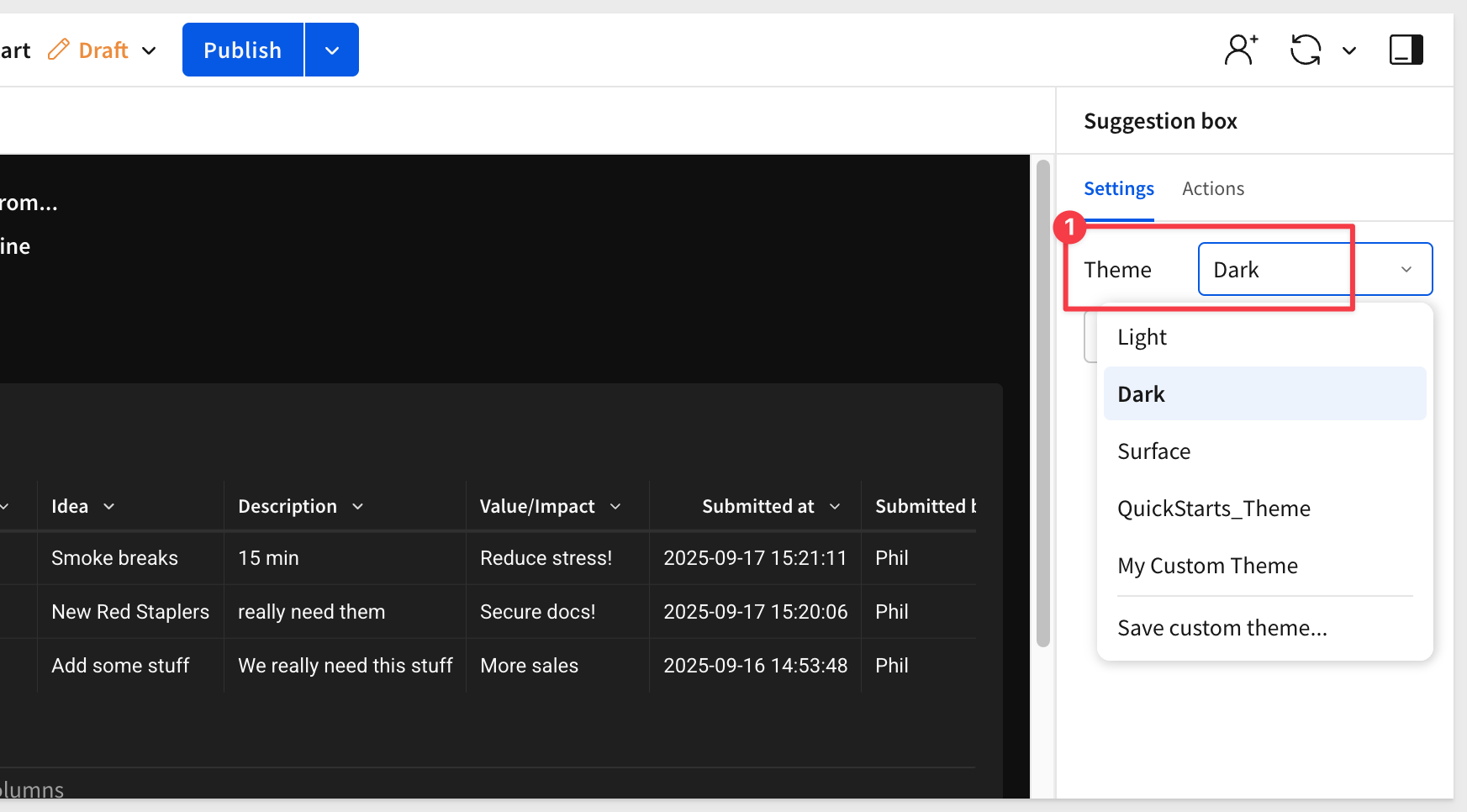Switch to the Actions tab
The image size is (1467, 812).
[x=1212, y=188]
